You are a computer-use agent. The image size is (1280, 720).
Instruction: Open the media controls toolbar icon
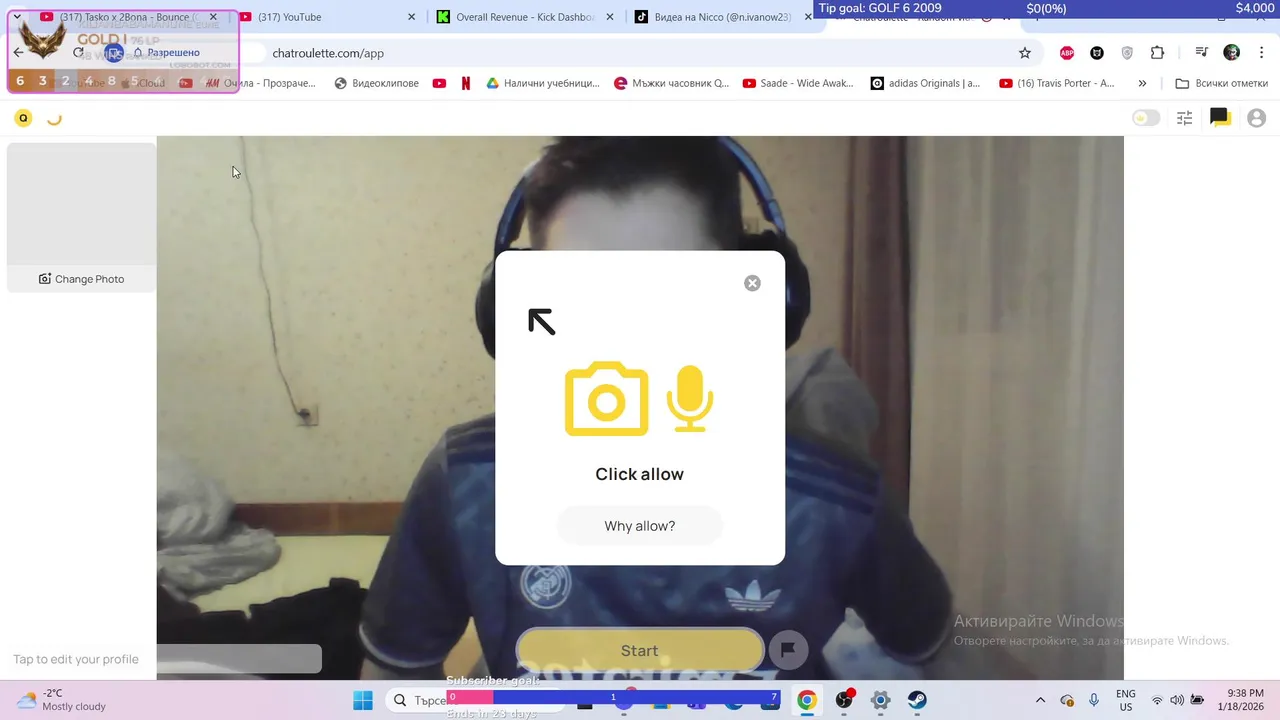click(x=1201, y=53)
